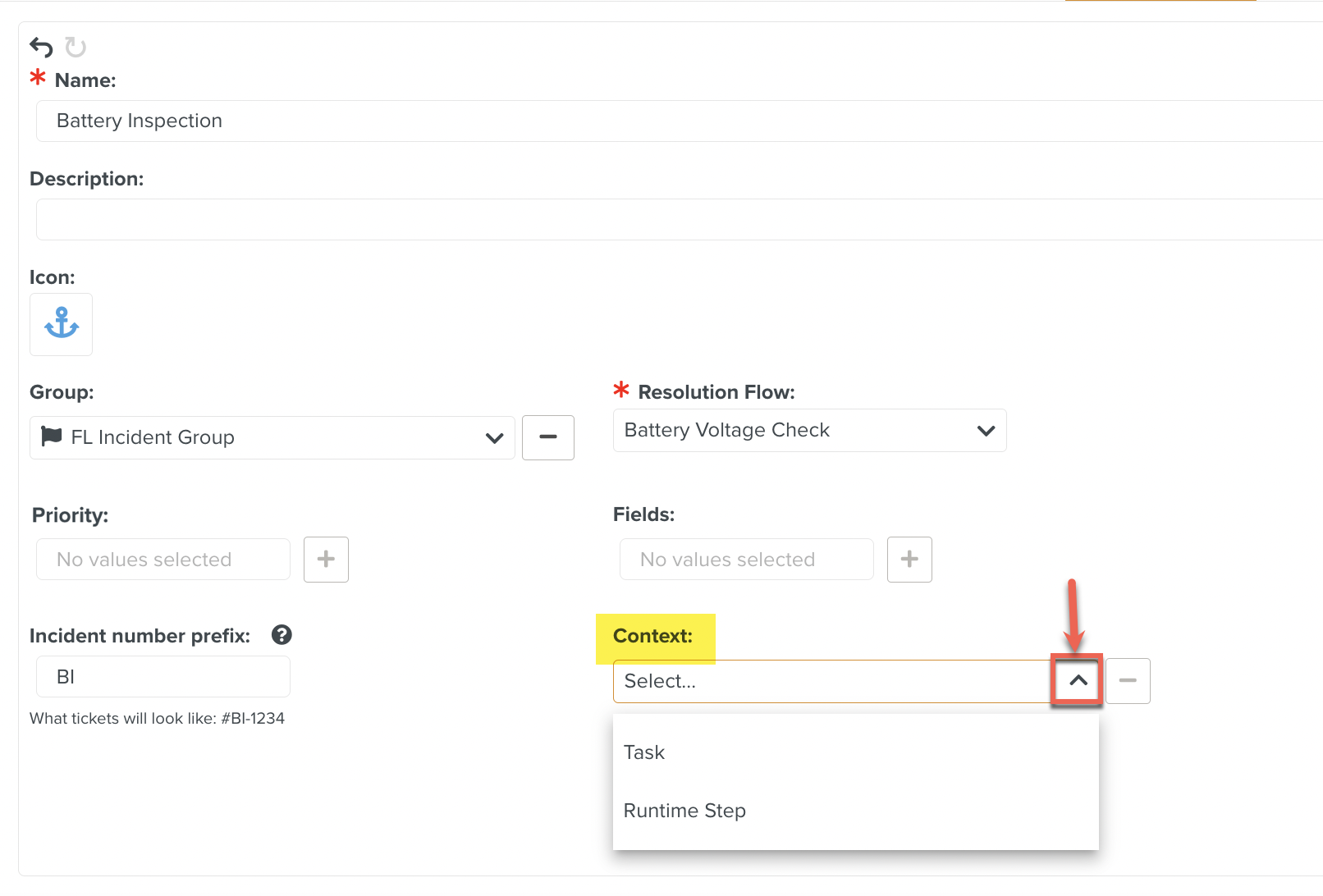
Task: Add a Priority value with plus button
Action: click(326, 560)
